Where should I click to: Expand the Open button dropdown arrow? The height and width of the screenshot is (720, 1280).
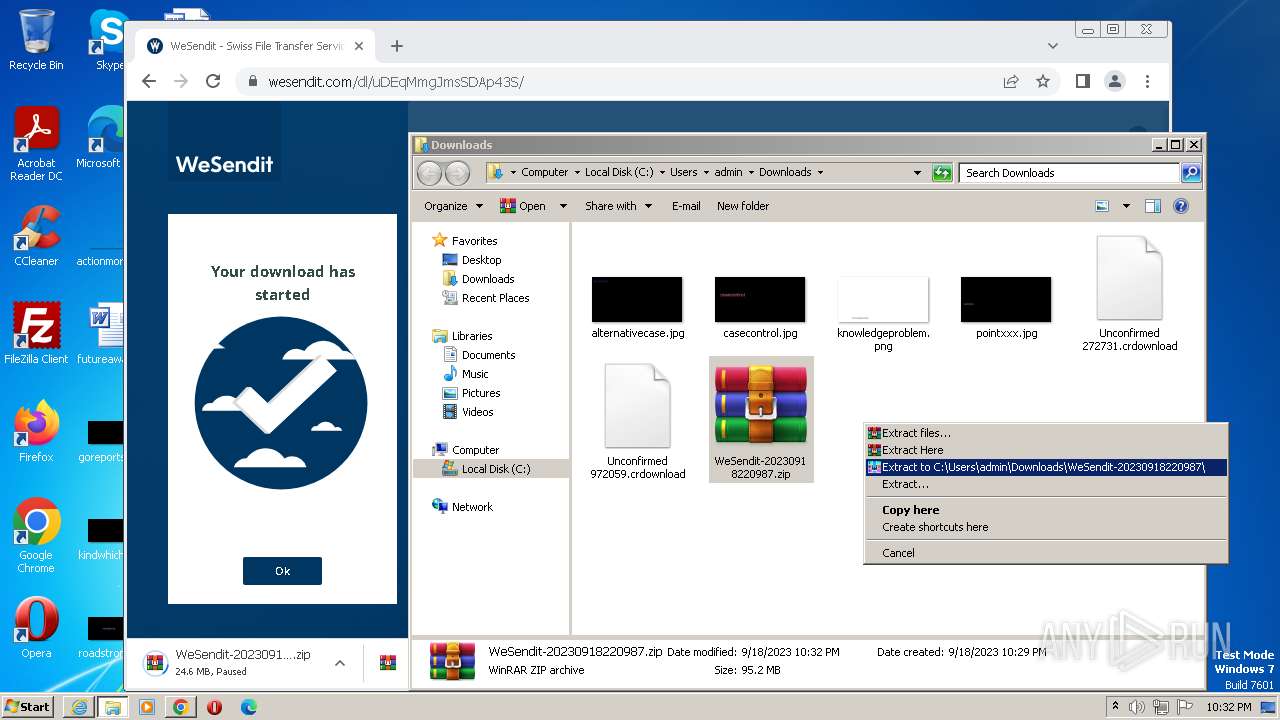click(x=563, y=206)
